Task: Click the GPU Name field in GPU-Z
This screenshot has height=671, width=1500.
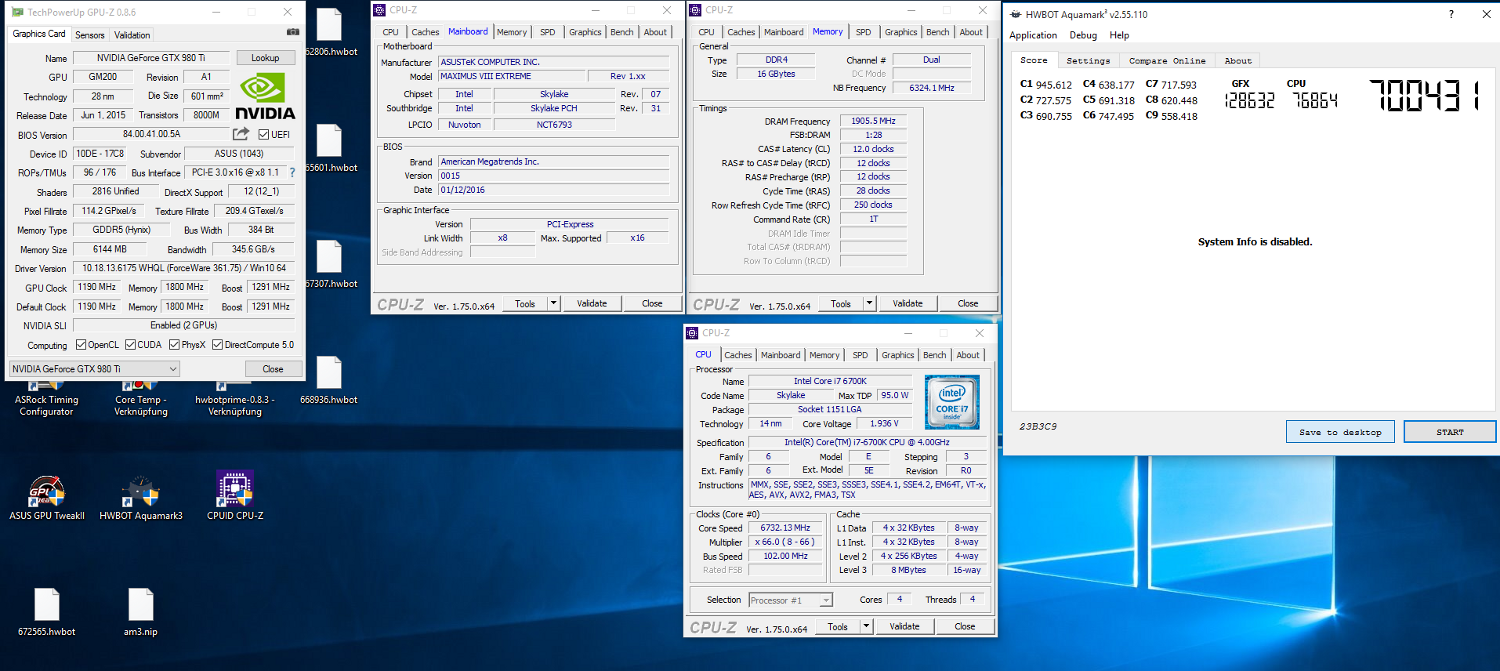Action: tap(150, 58)
